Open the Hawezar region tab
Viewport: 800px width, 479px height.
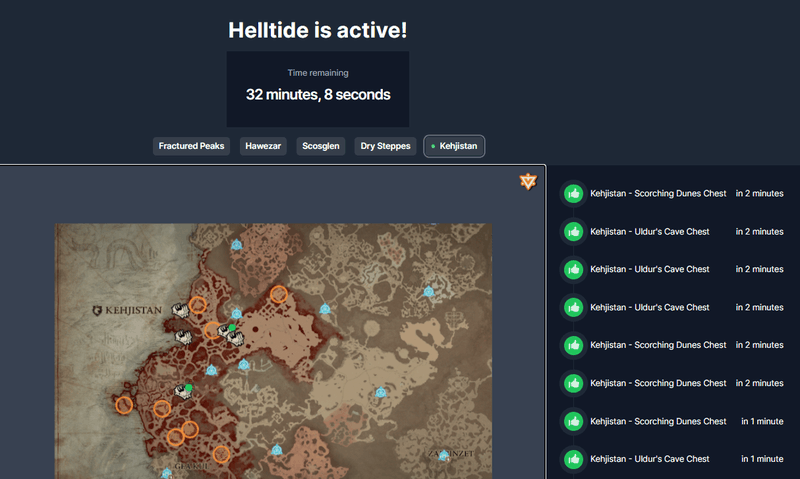[263, 146]
